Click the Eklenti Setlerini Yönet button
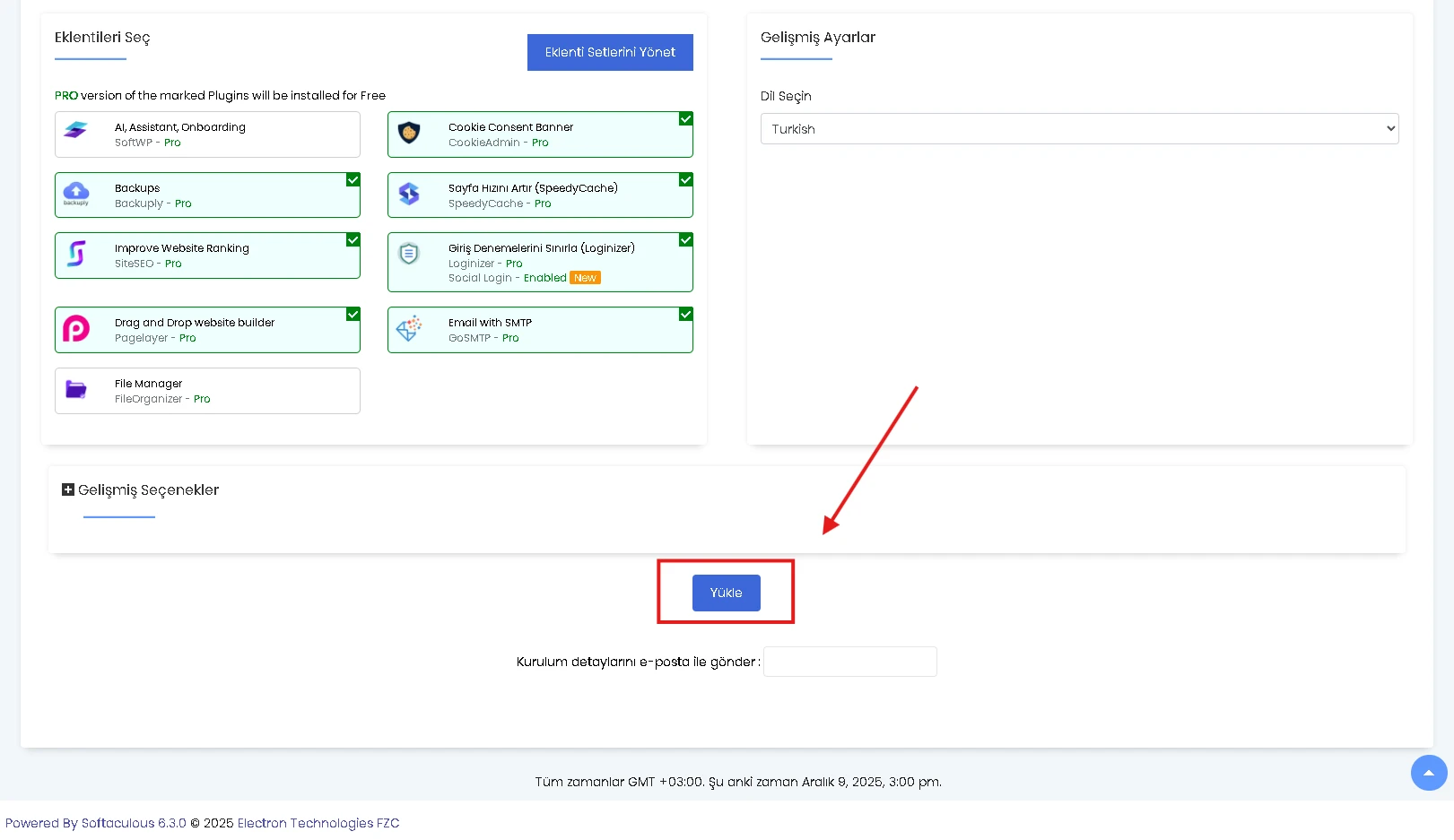This screenshot has height=840, width=1454. coord(610,52)
